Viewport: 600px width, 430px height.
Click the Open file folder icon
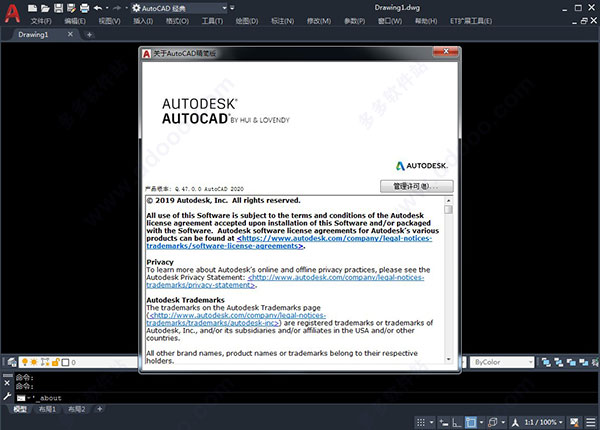click(45, 8)
